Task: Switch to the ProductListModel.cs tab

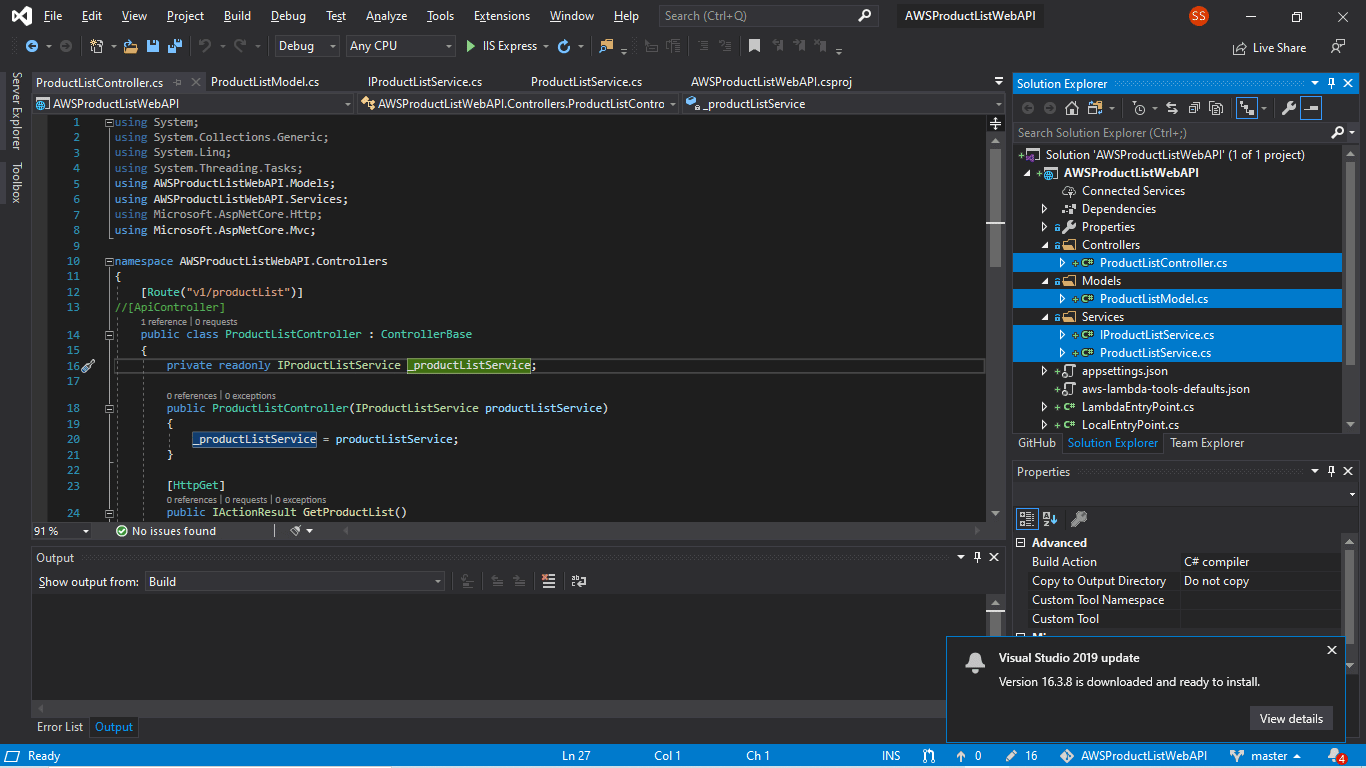Action: (265, 81)
